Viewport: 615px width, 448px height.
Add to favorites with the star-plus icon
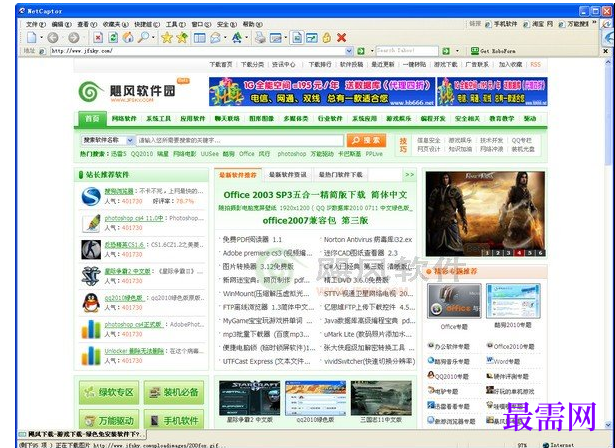coord(182,38)
